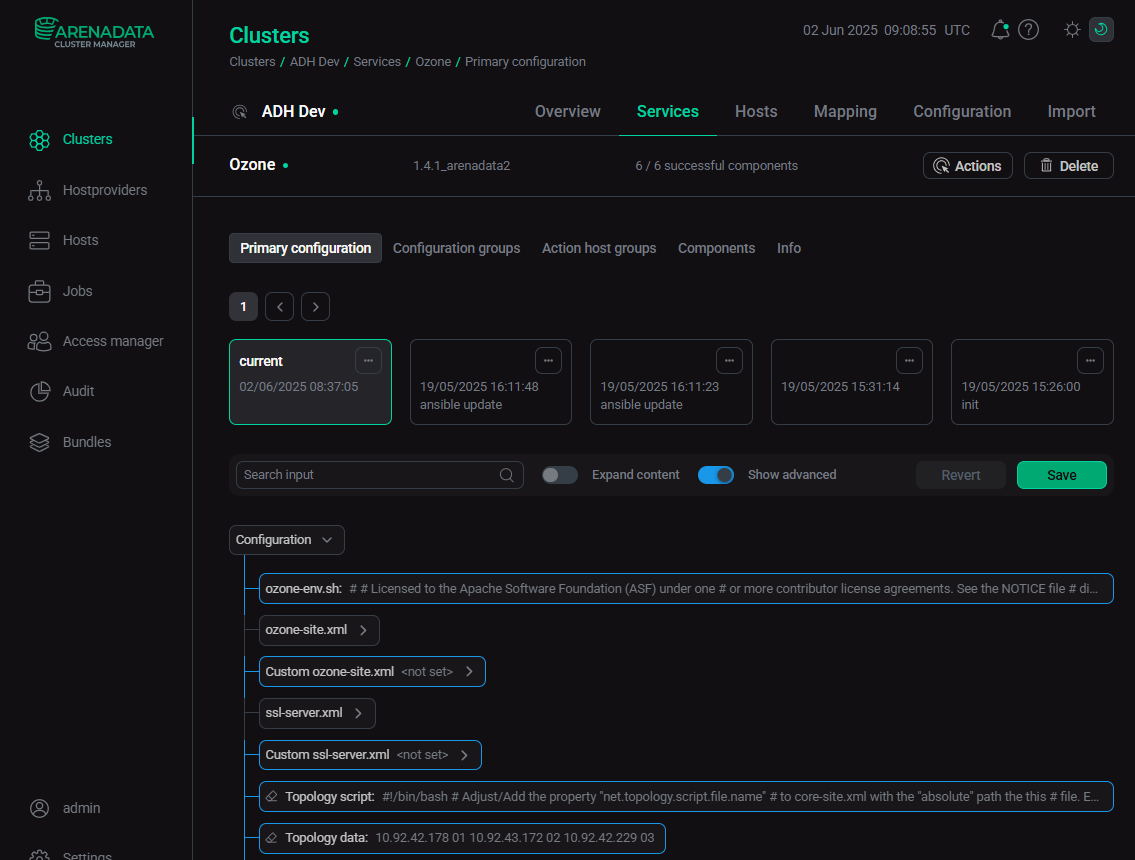
Task: Click the eraser icon next to Topology data
Action: [271, 838]
